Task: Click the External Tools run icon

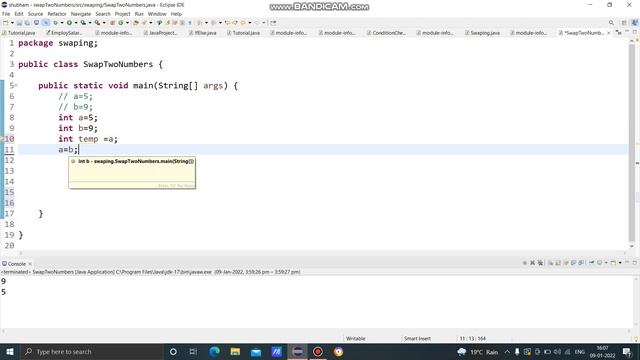Action: pyautogui.click(x=98, y=23)
